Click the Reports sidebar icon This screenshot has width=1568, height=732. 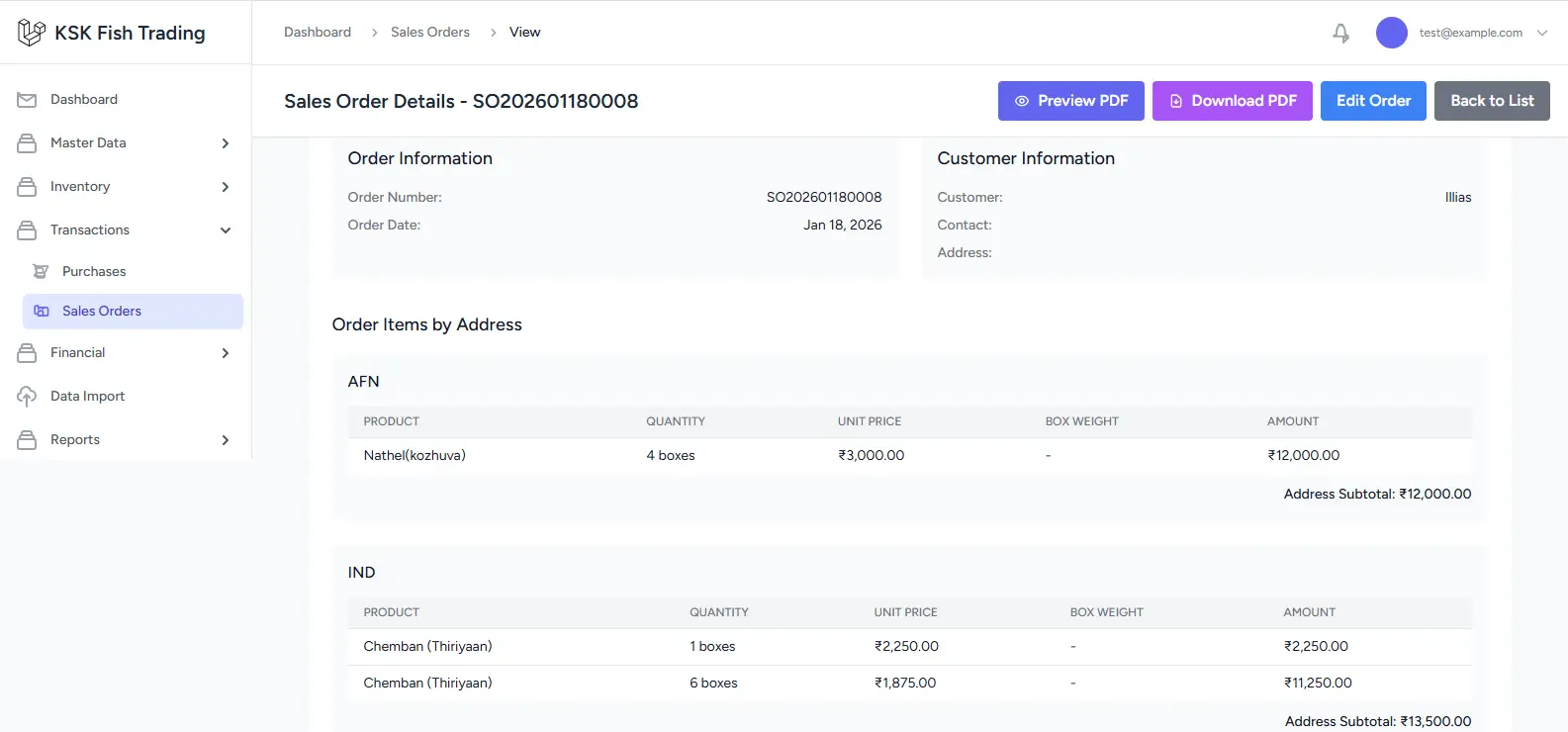pyautogui.click(x=27, y=440)
